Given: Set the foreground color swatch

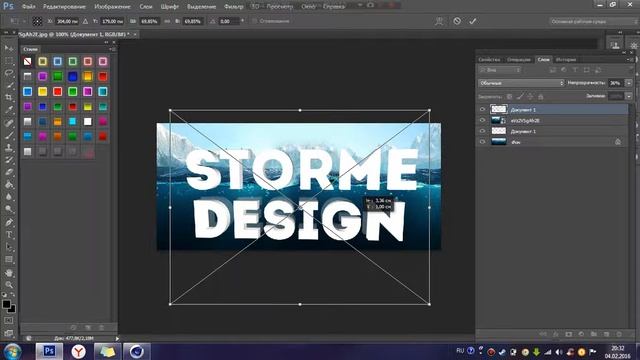Looking at the screenshot, I should [6, 304].
